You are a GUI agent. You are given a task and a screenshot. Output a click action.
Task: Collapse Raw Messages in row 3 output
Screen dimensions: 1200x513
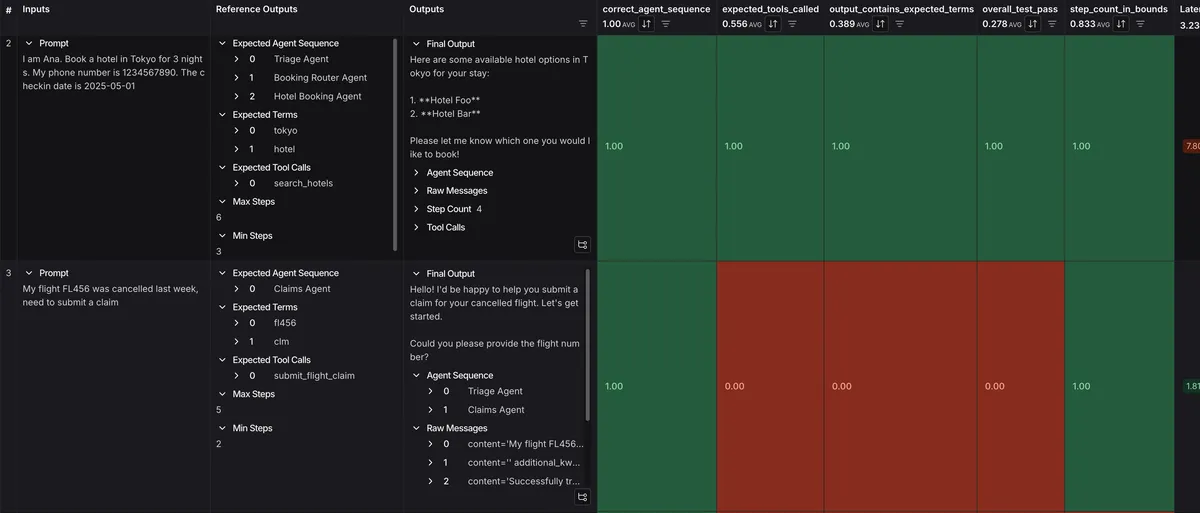416,428
